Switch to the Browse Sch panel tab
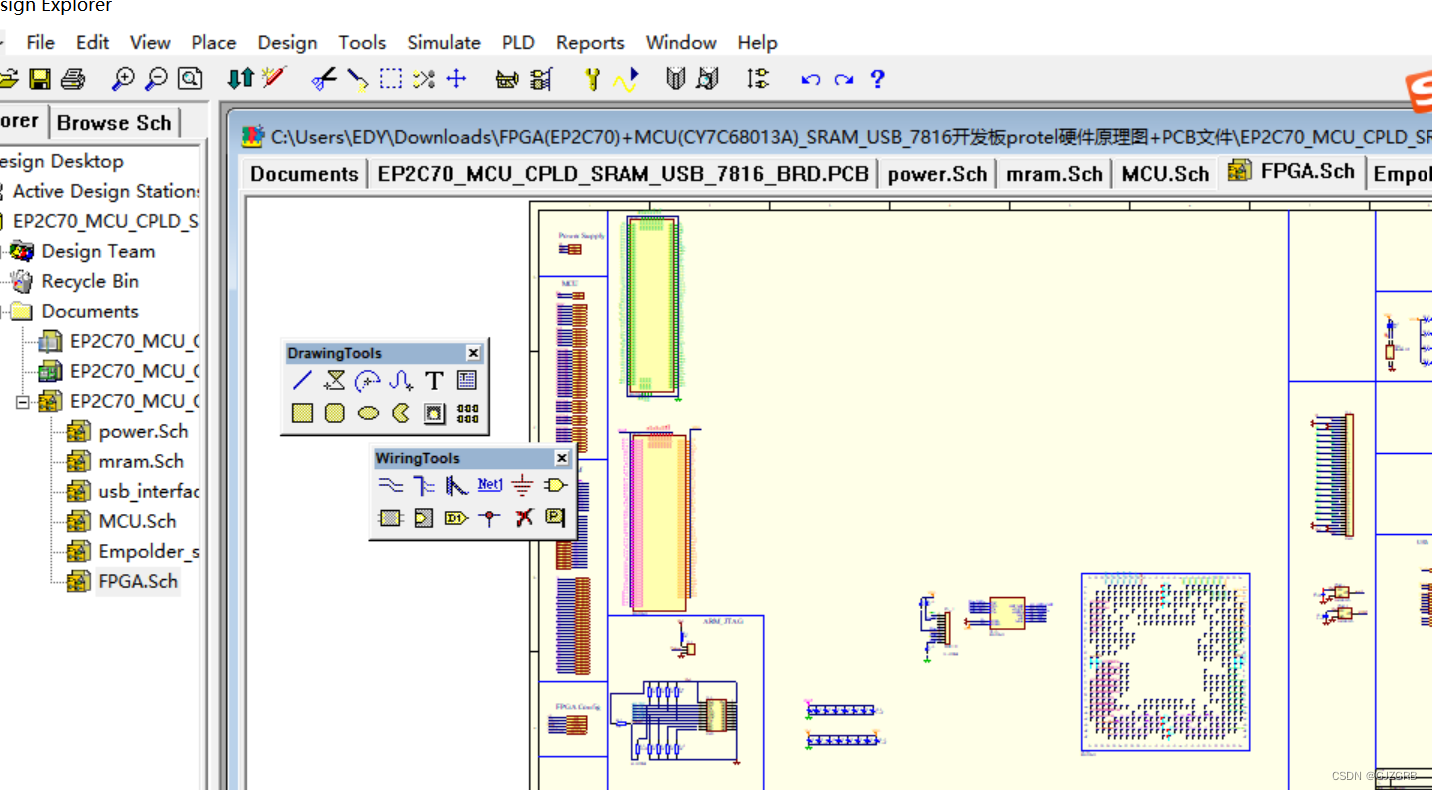Screen dimensions: 1432x790 (113, 122)
